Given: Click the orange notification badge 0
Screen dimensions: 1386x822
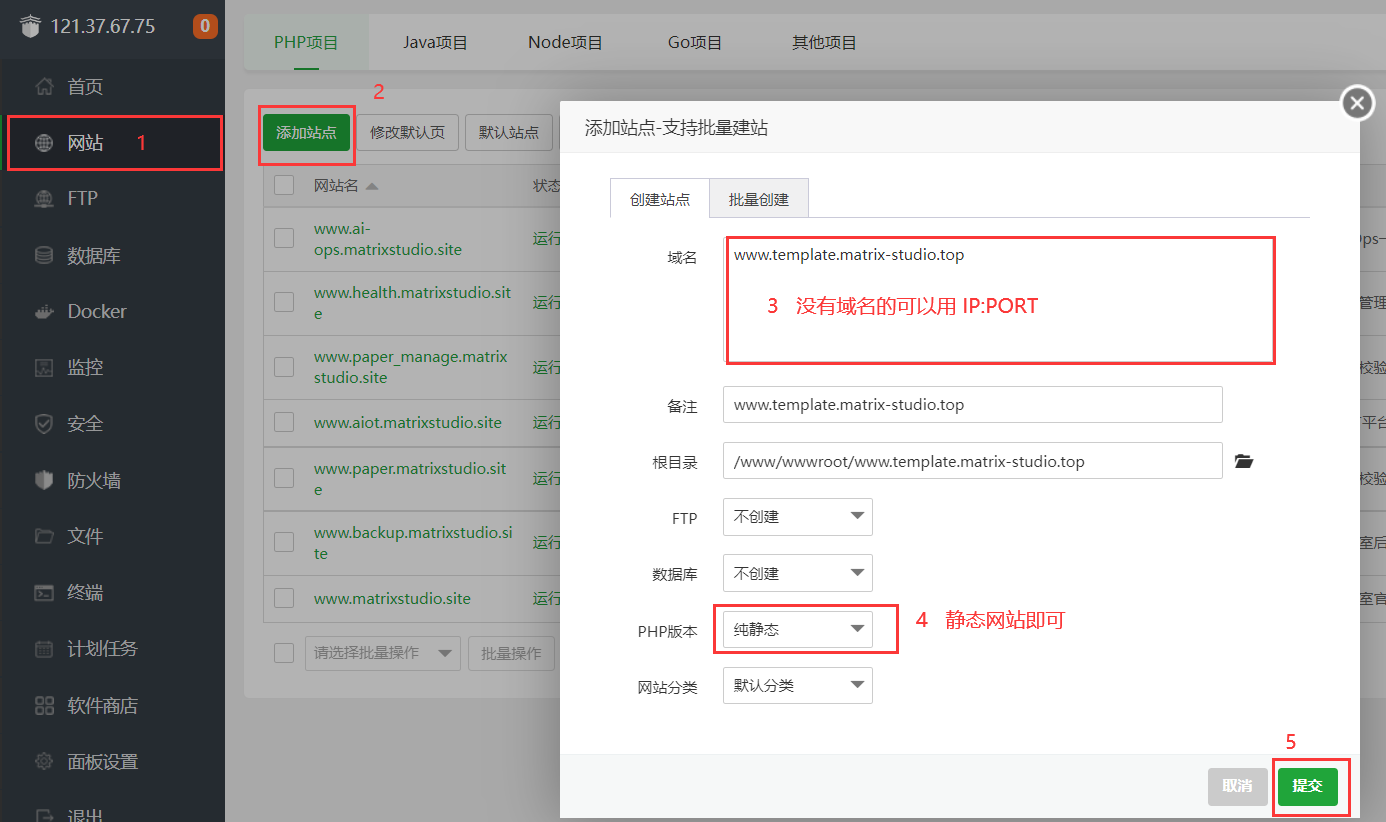Looking at the screenshot, I should point(205,26).
